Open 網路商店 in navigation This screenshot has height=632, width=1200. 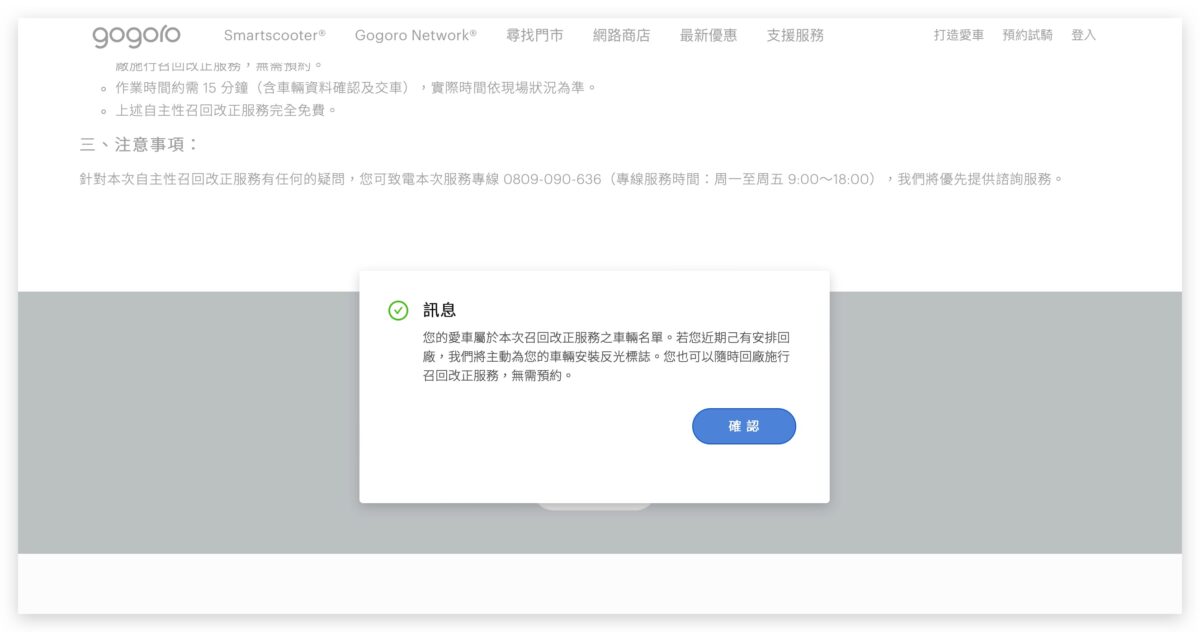click(x=621, y=35)
